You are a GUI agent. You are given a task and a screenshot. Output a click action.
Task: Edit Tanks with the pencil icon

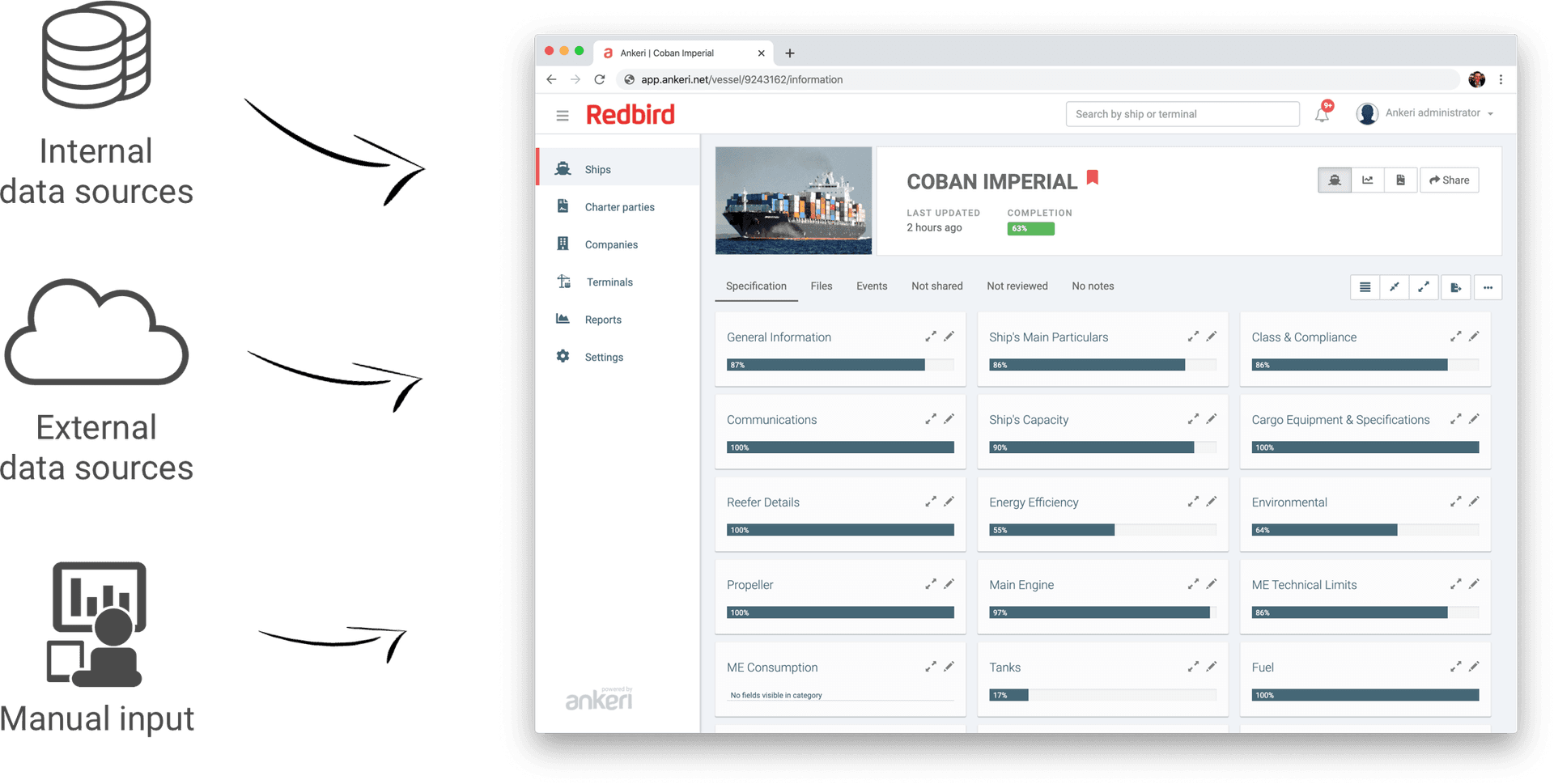[x=1212, y=667]
